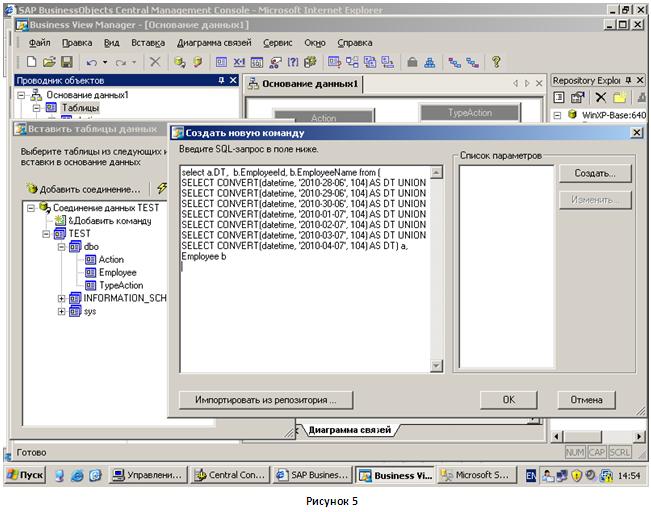
Task: Open the Справка menu
Action: (x=355, y=43)
